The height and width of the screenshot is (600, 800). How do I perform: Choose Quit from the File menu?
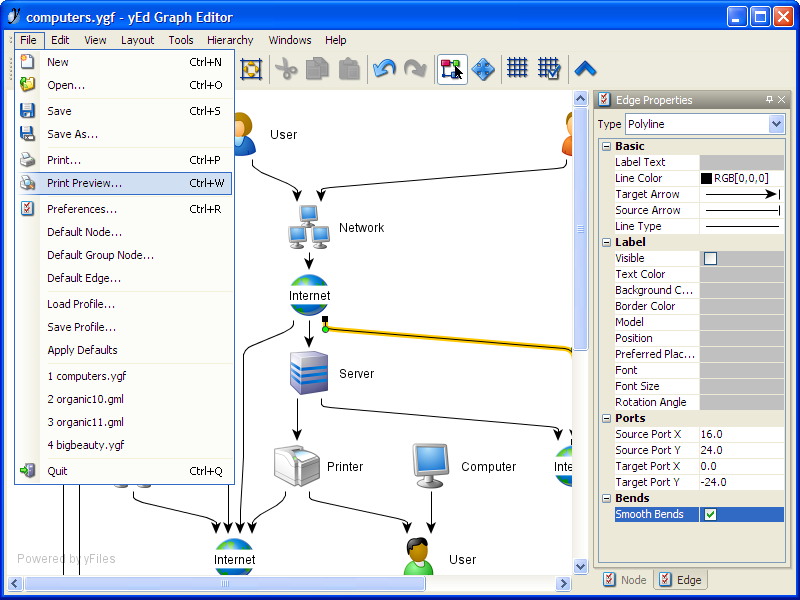coord(124,471)
